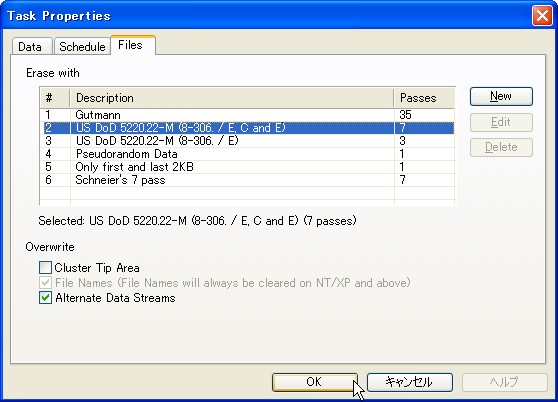Select the Files tab
Image resolution: width=558 pixels, height=402 pixels.
(x=132, y=45)
